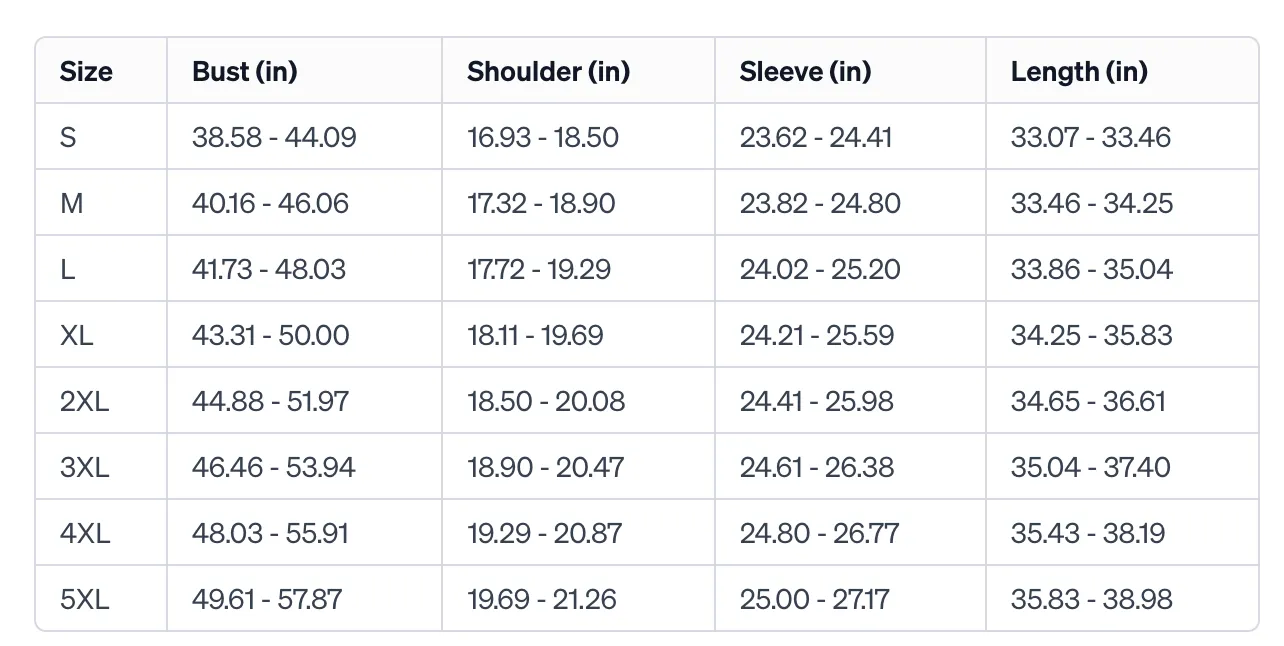Click the Shoulder (in) header cell
The width and height of the screenshot is (1284, 646).
click(549, 72)
